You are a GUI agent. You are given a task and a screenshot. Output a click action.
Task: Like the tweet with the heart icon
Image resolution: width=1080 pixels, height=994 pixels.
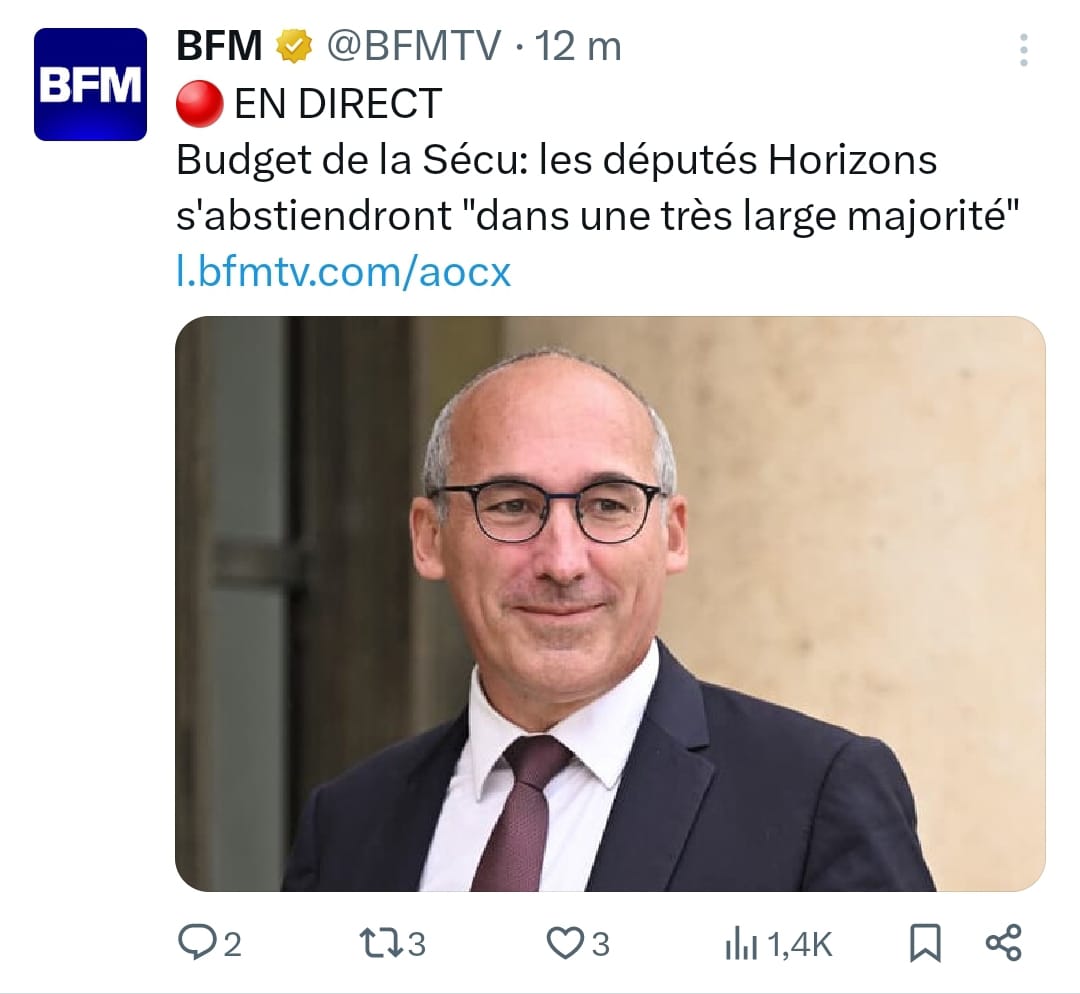pyautogui.click(x=565, y=943)
